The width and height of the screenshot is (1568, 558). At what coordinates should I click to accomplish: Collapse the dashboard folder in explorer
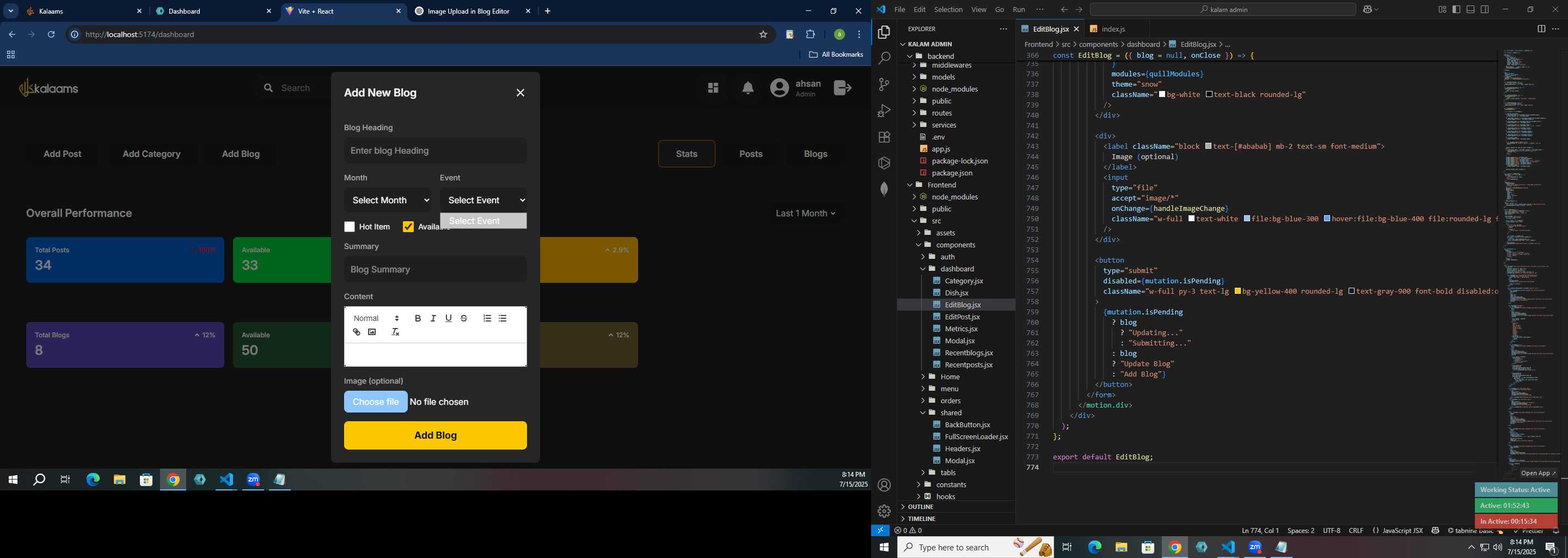click(x=957, y=269)
